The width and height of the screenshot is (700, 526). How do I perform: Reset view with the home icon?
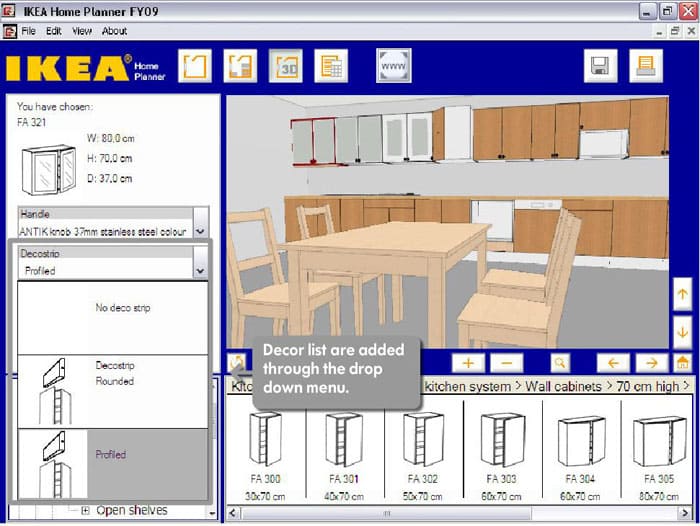(682, 362)
